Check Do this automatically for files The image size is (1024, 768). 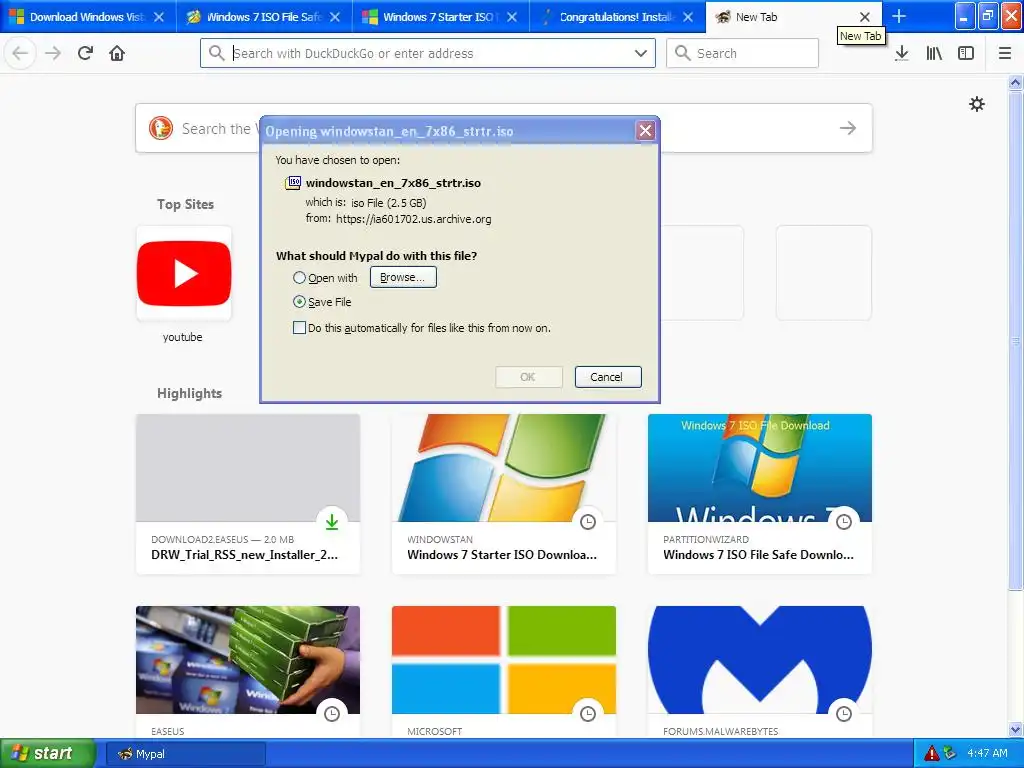[x=299, y=328]
